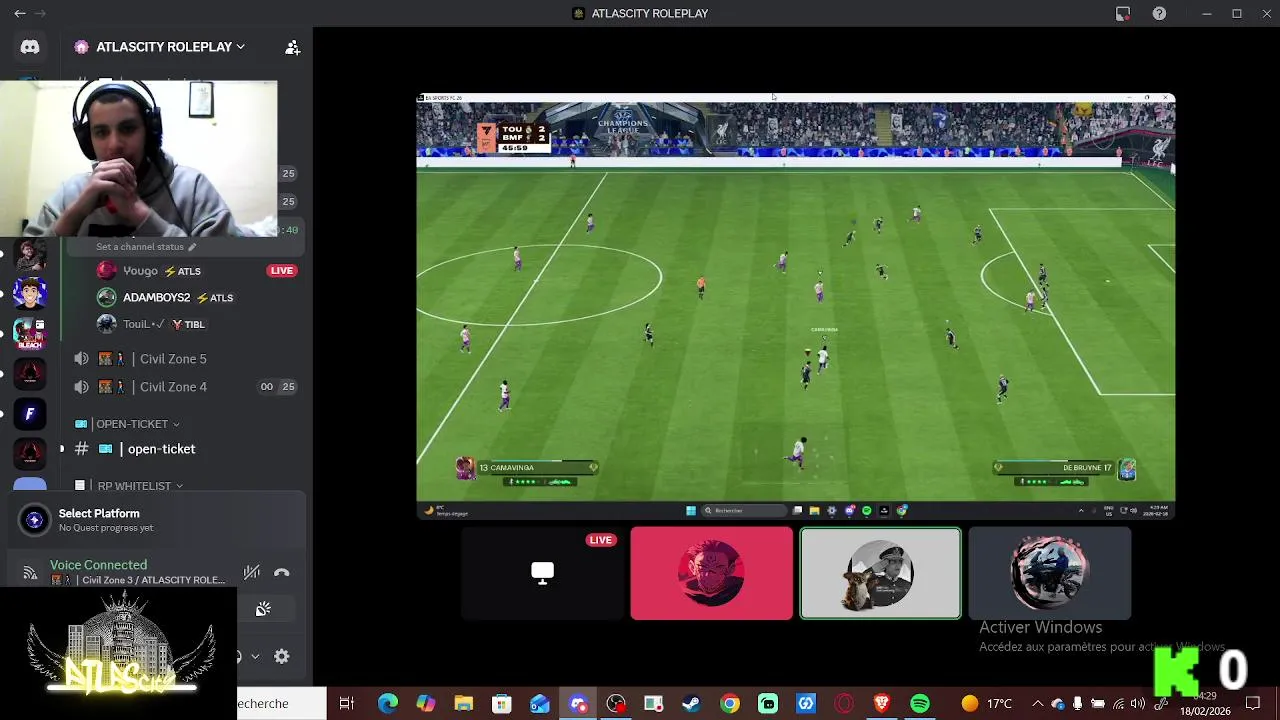
Task: Open the weather 17°C taskbar widget
Action: click(986, 704)
